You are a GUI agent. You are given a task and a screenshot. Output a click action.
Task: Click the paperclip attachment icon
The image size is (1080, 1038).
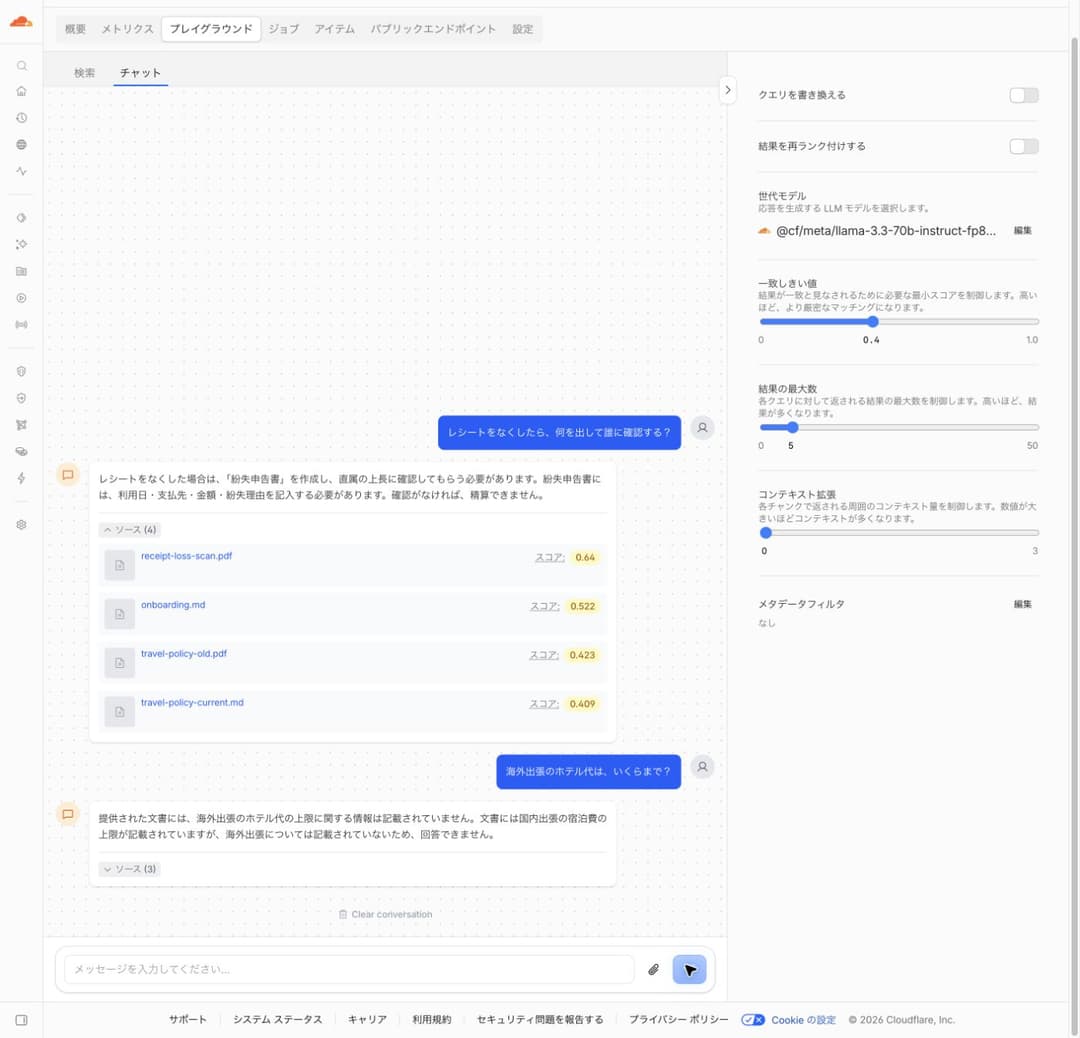[x=653, y=969]
